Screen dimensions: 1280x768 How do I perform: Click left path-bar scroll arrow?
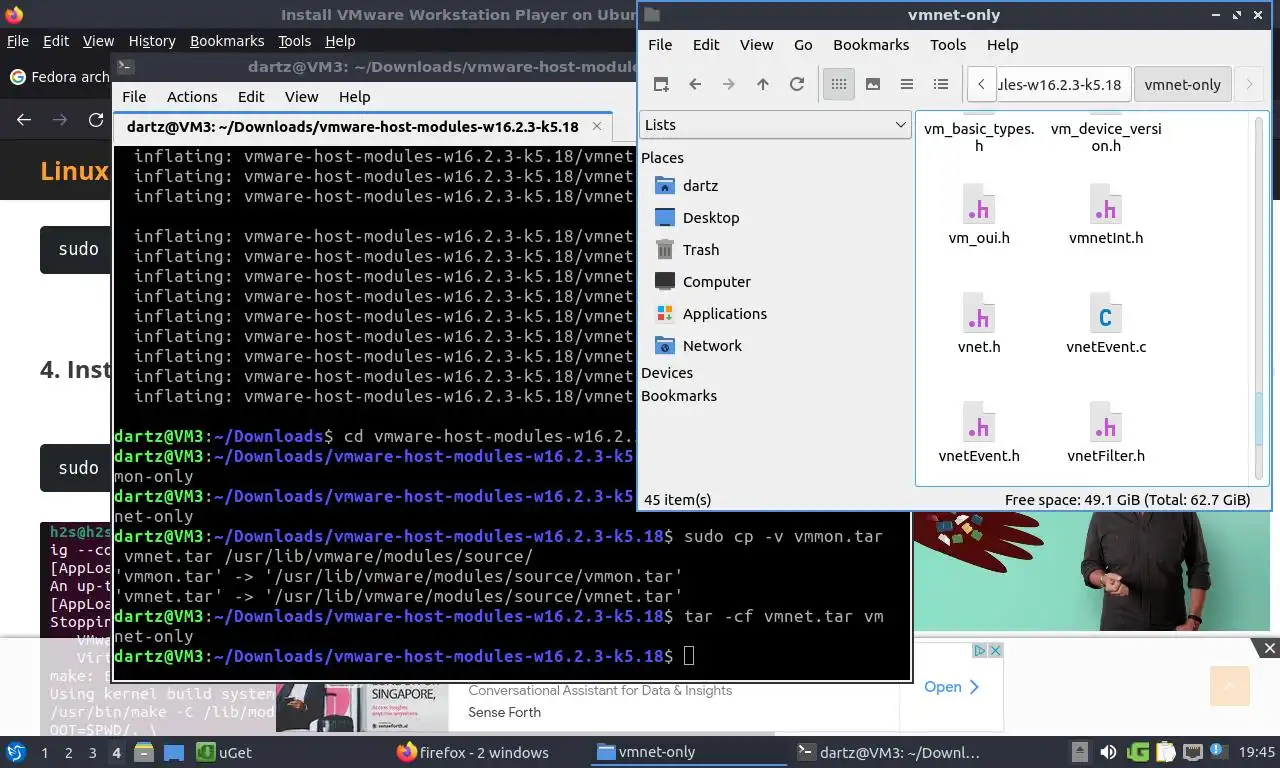(982, 84)
